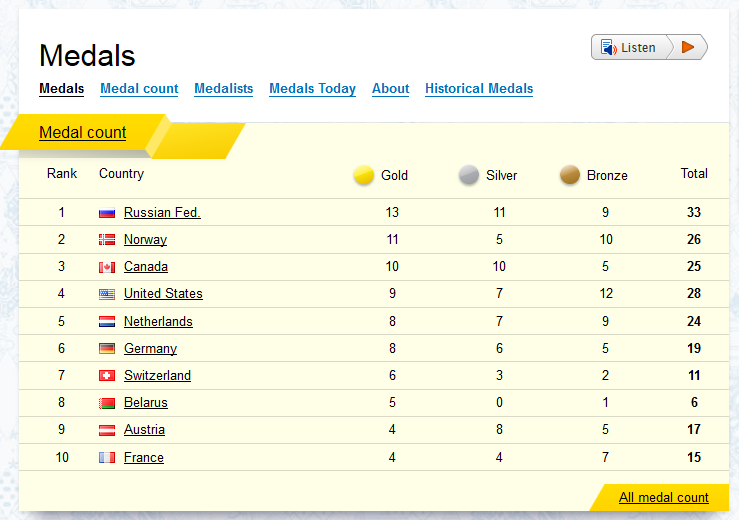
Task: Click the bronze medal icon
Action: point(570,175)
